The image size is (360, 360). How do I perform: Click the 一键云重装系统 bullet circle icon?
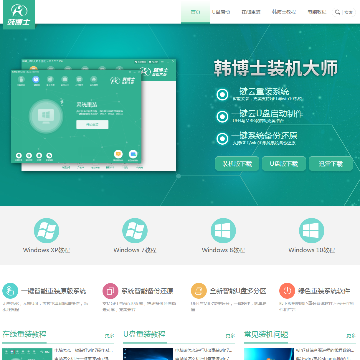pyautogui.click(x=222, y=95)
